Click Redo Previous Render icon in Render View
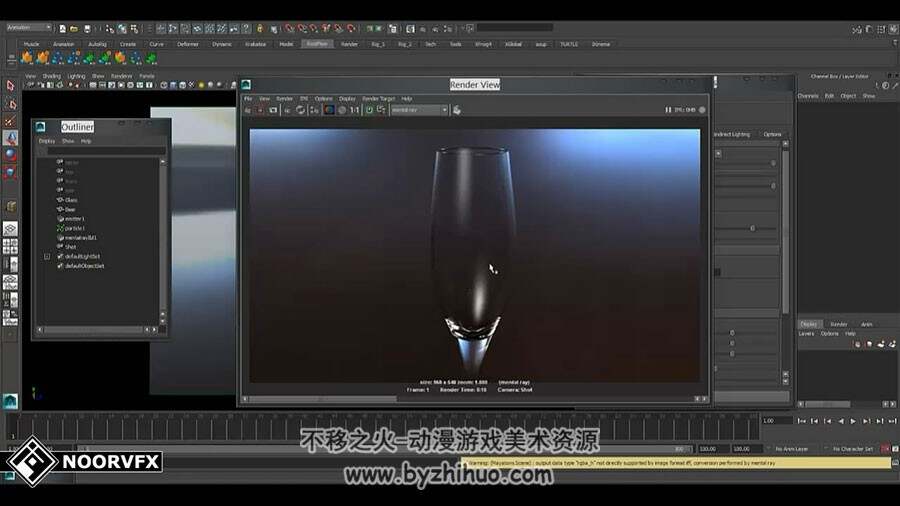900x506 pixels. [248, 110]
